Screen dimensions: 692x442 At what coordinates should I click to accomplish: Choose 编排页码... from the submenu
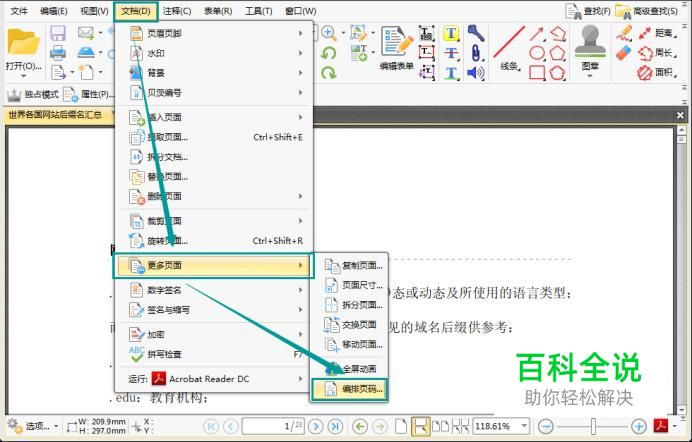(x=350, y=389)
